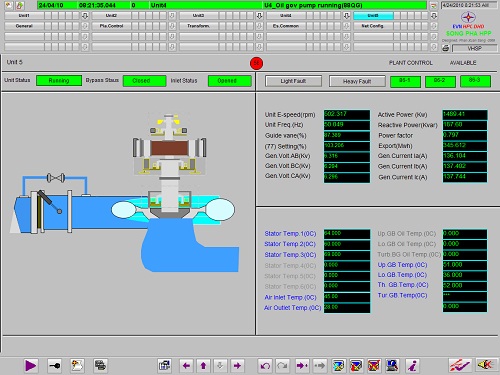
Task: Select the up arrow navigation icon
Action: click(x=203, y=366)
